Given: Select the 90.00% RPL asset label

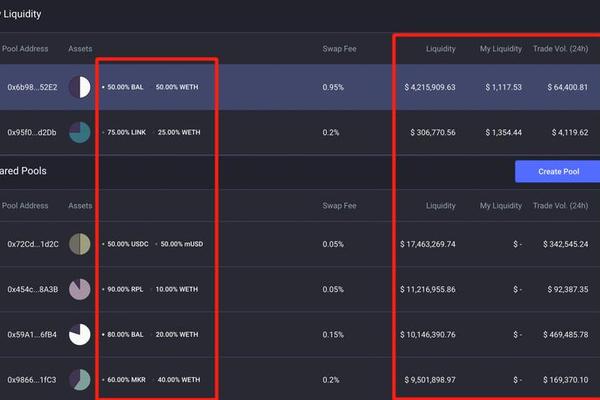Looking at the screenshot, I should pos(125,289).
